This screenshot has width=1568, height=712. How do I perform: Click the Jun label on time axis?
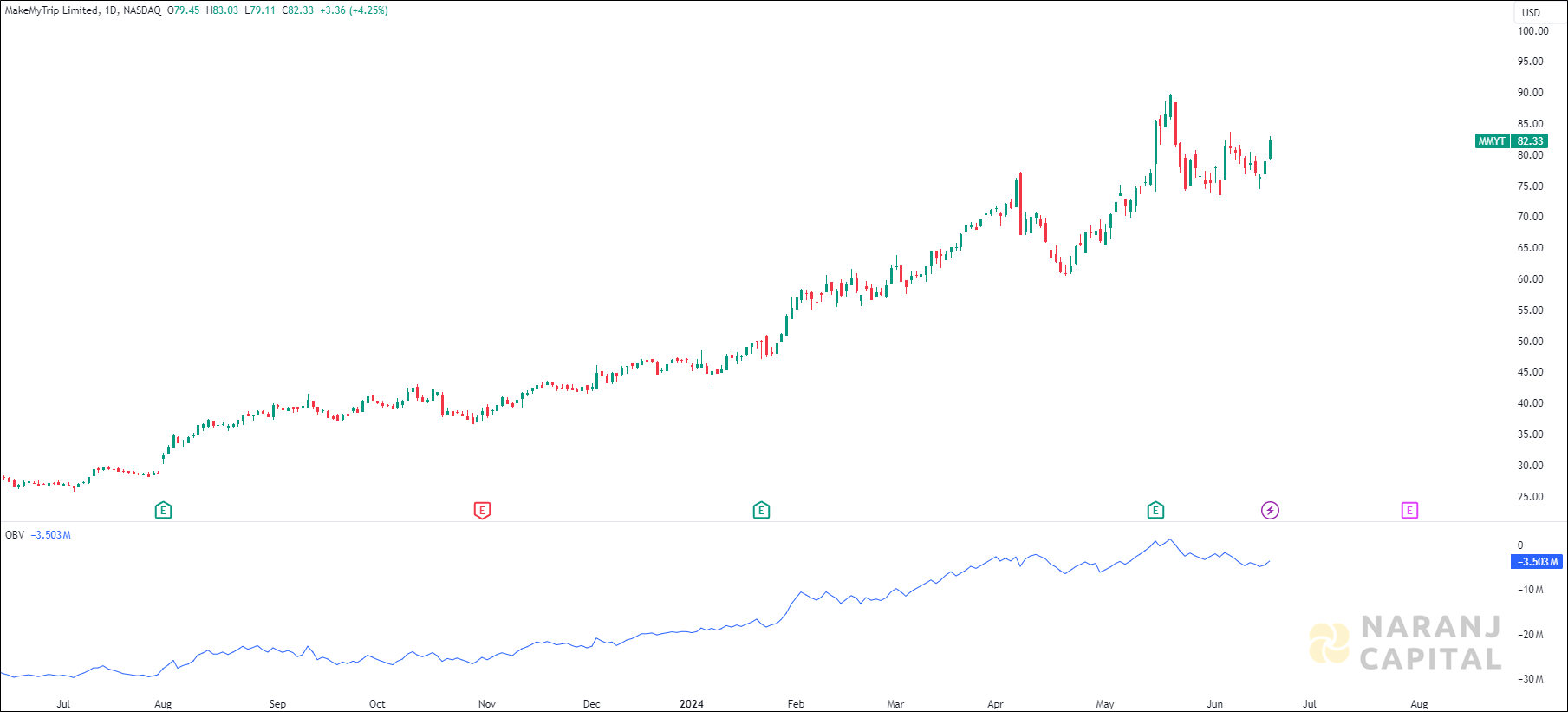point(1215,704)
